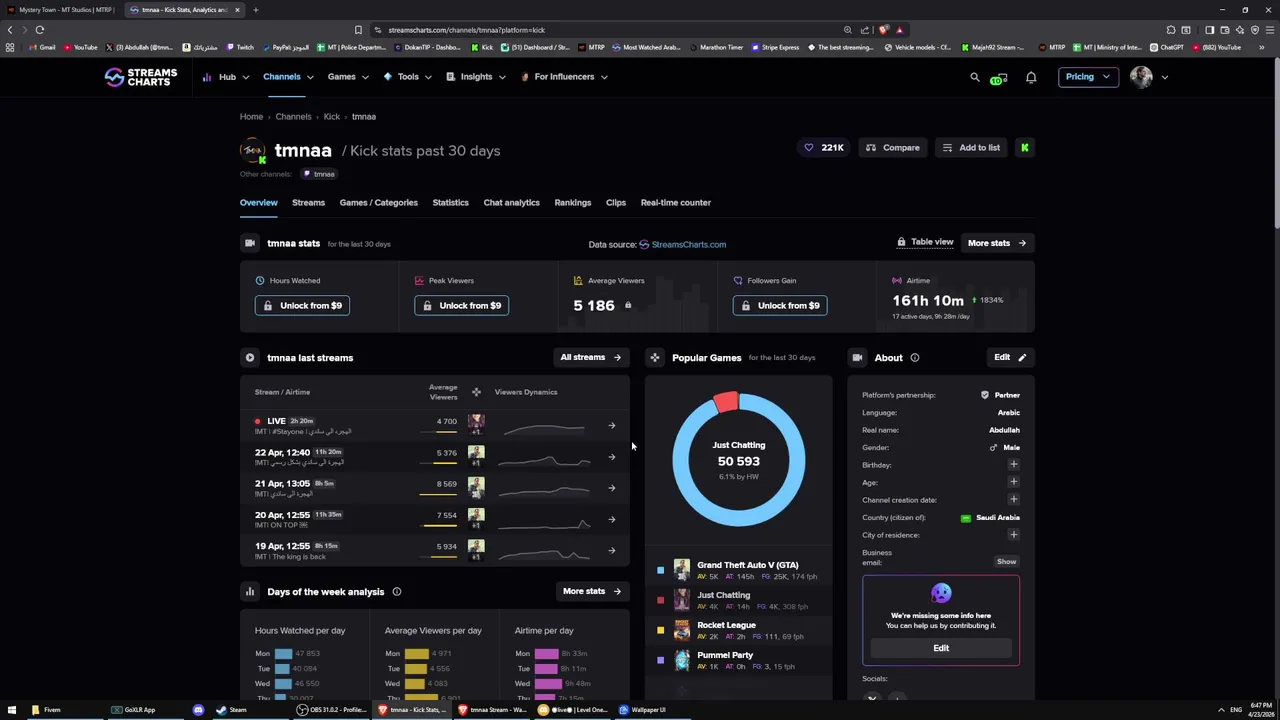This screenshot has height=720, width=1280.
Task: Click More stats button in tmnaa stats
Action: point(997,243)
